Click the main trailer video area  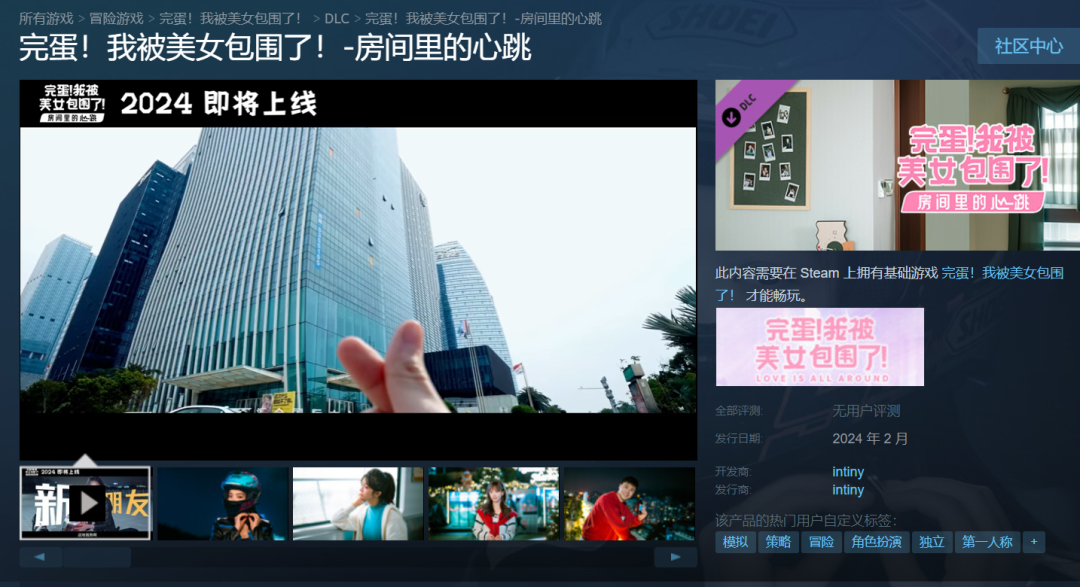point(358,269)
